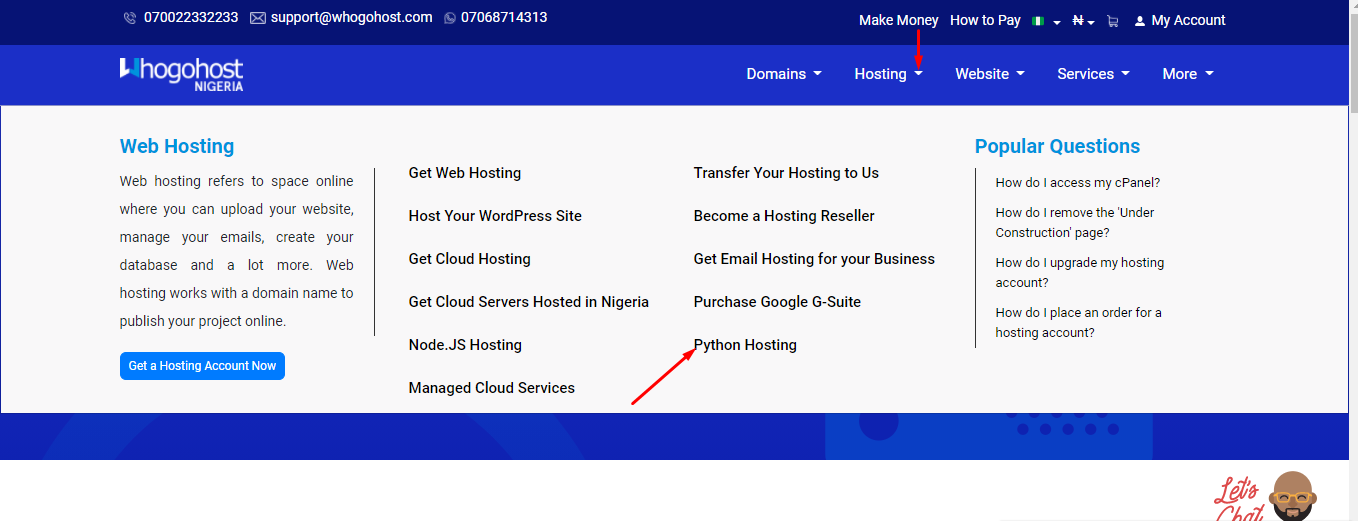Select Node.JS Hosting
Image resolution: width=1358 pixels, height=521 pixels.
tap(465, 345)
